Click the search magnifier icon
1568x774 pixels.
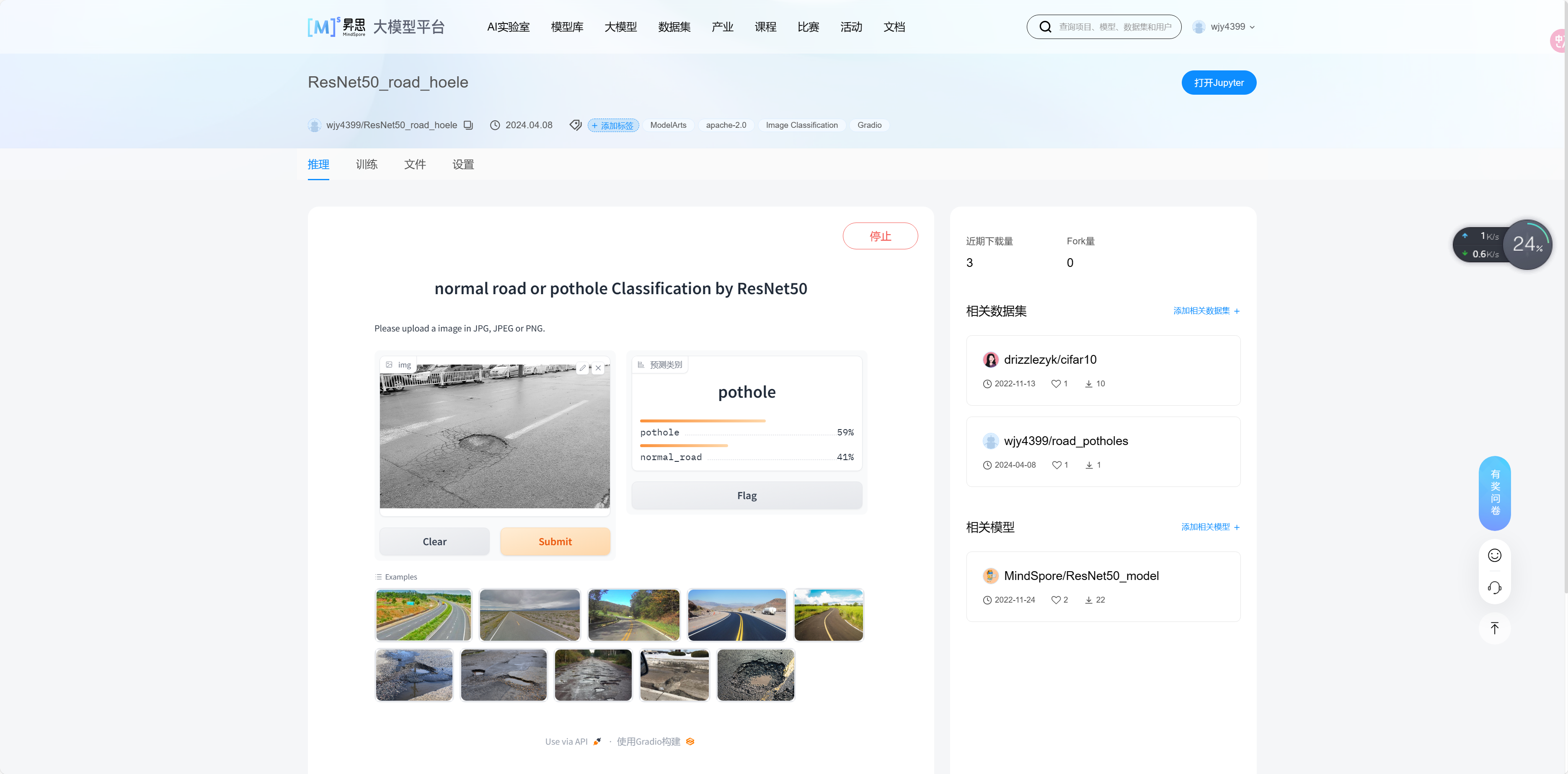[1044, 27]
